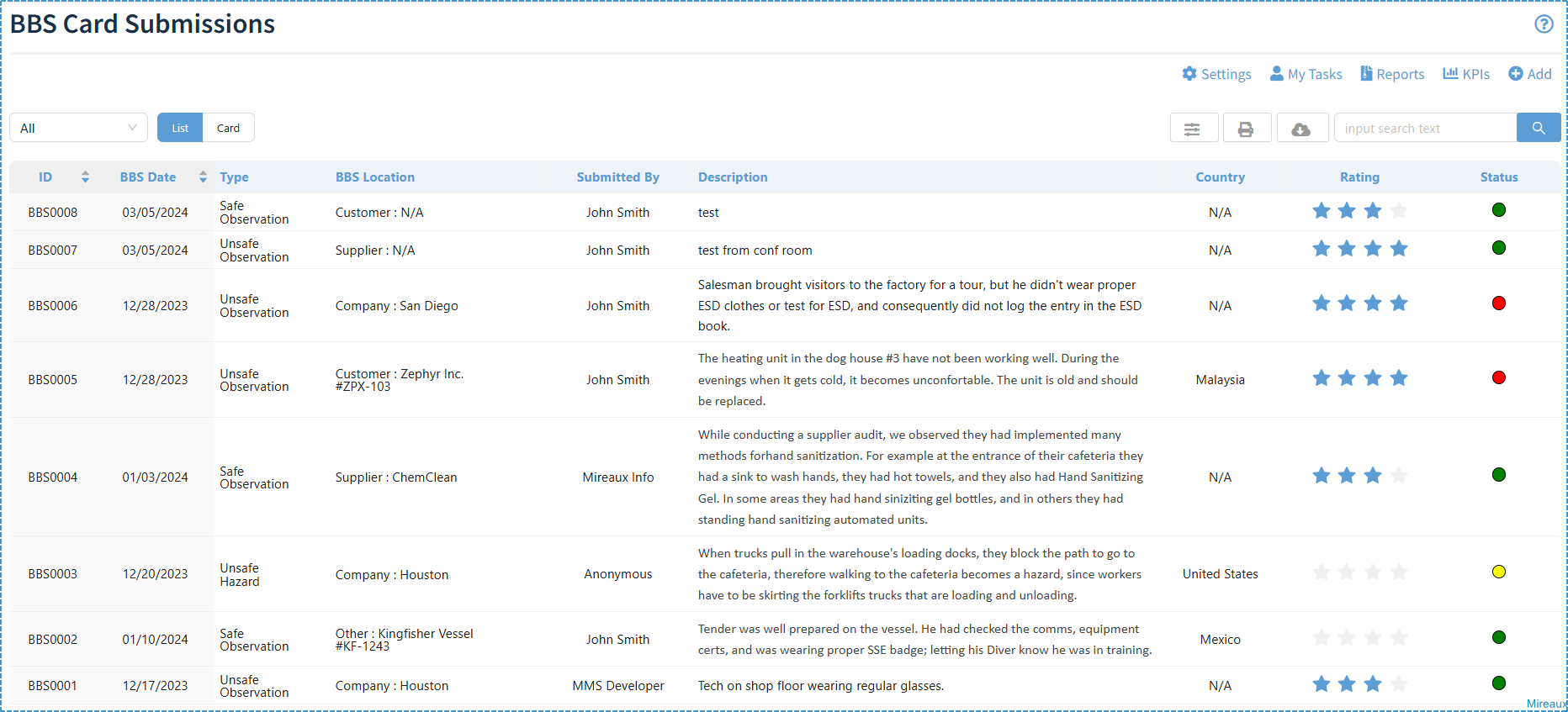Click the Description column header
Image resolution: width=1568 pixels, height=712 pixels.
pos(733,177)
